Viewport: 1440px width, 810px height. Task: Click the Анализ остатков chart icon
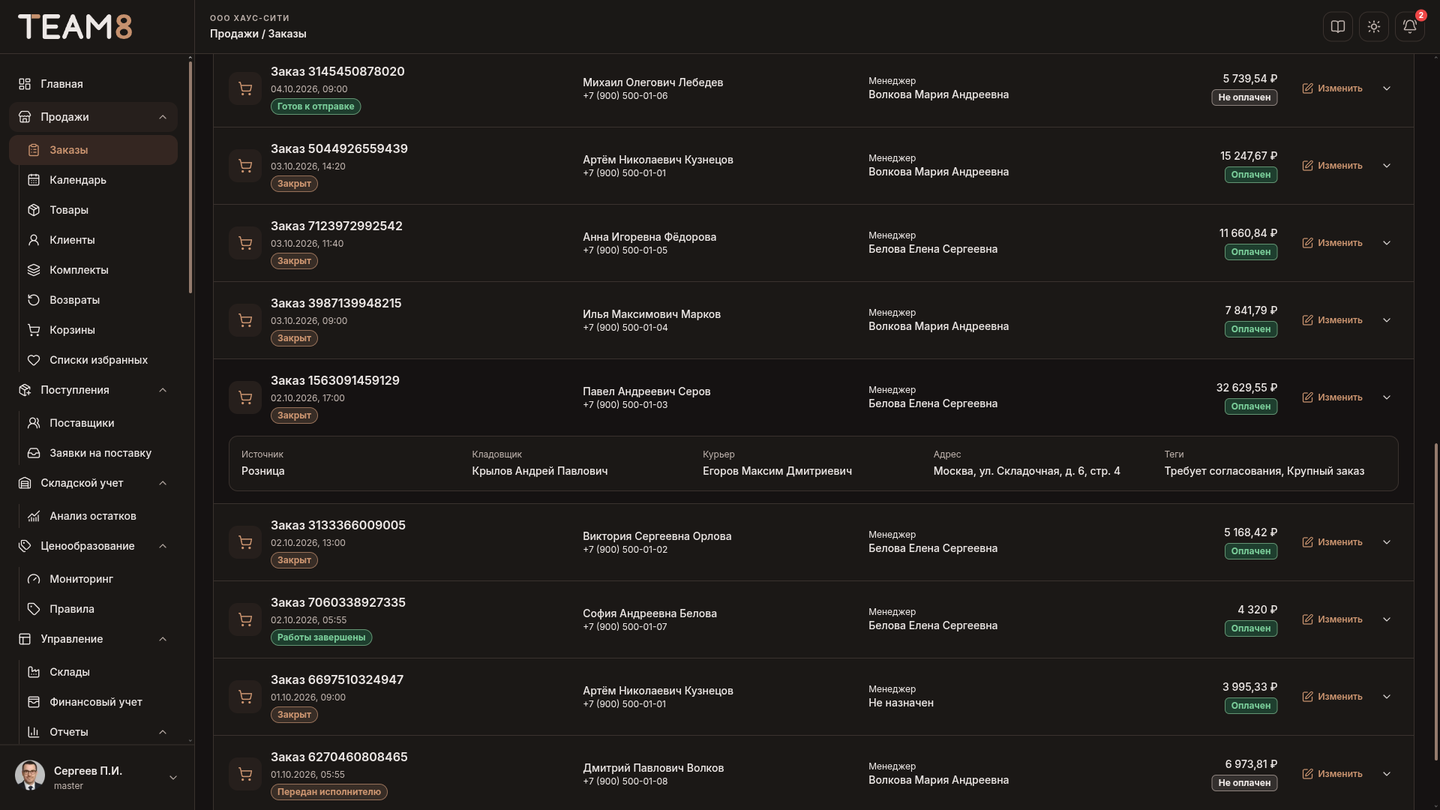[x=34, y=516]
